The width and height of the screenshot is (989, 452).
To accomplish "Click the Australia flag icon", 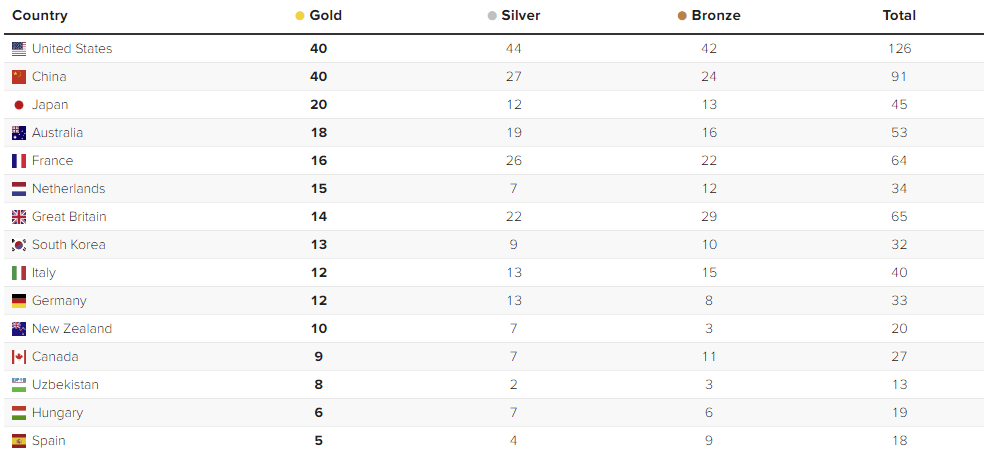I will coord(19,133).
